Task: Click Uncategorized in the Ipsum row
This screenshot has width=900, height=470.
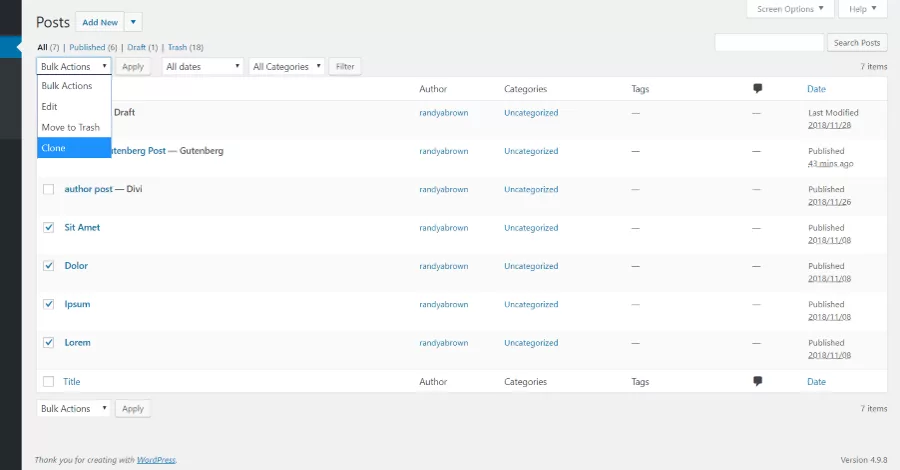Action: pyautogui.click(x=531, y=305)
